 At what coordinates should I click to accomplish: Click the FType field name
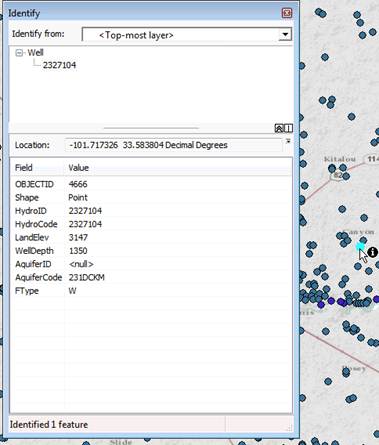click(x=27, y=291)
